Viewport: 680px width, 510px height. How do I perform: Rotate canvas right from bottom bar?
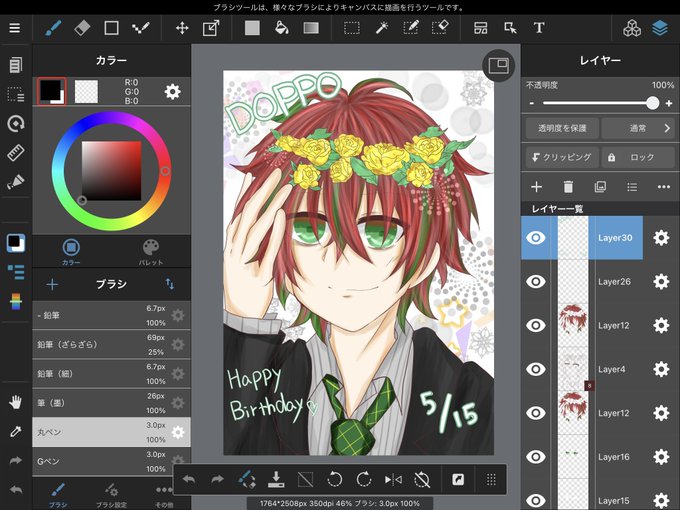[x=363, y=479]
